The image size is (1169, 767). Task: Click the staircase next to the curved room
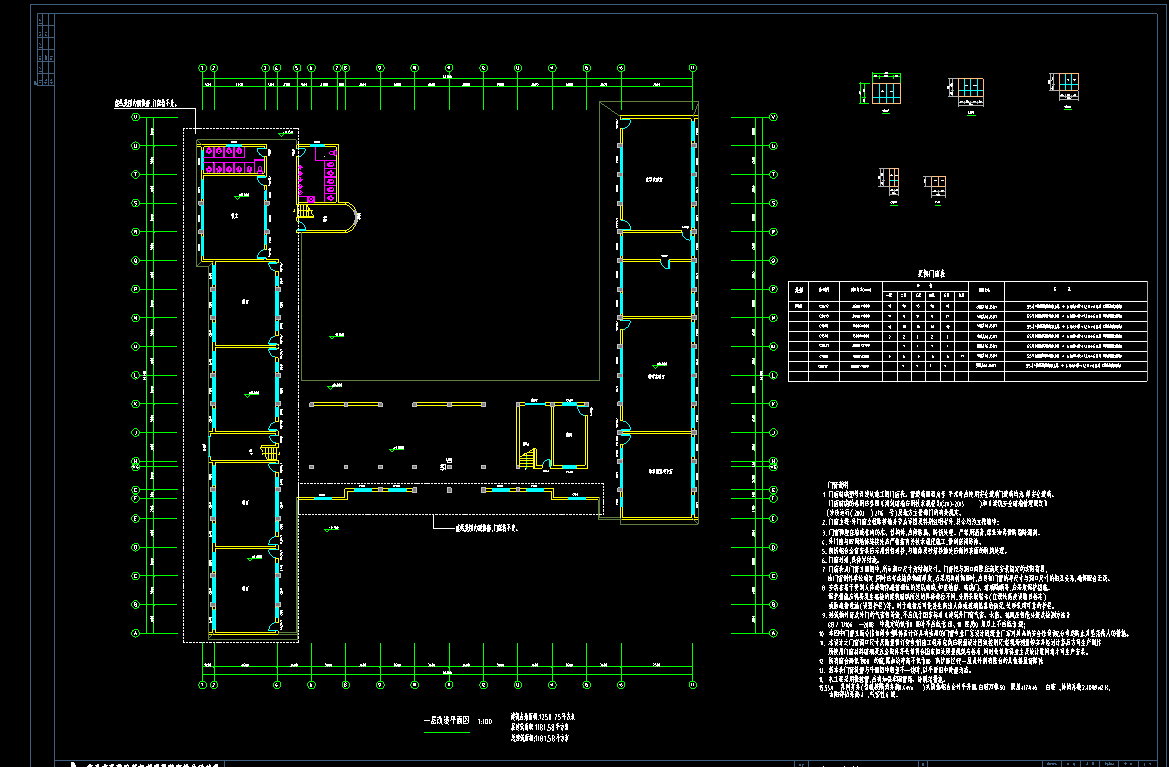304,212
